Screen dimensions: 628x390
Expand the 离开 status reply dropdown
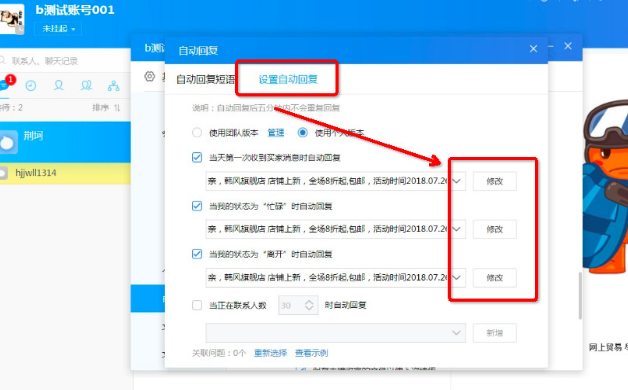tap(457, 277)
